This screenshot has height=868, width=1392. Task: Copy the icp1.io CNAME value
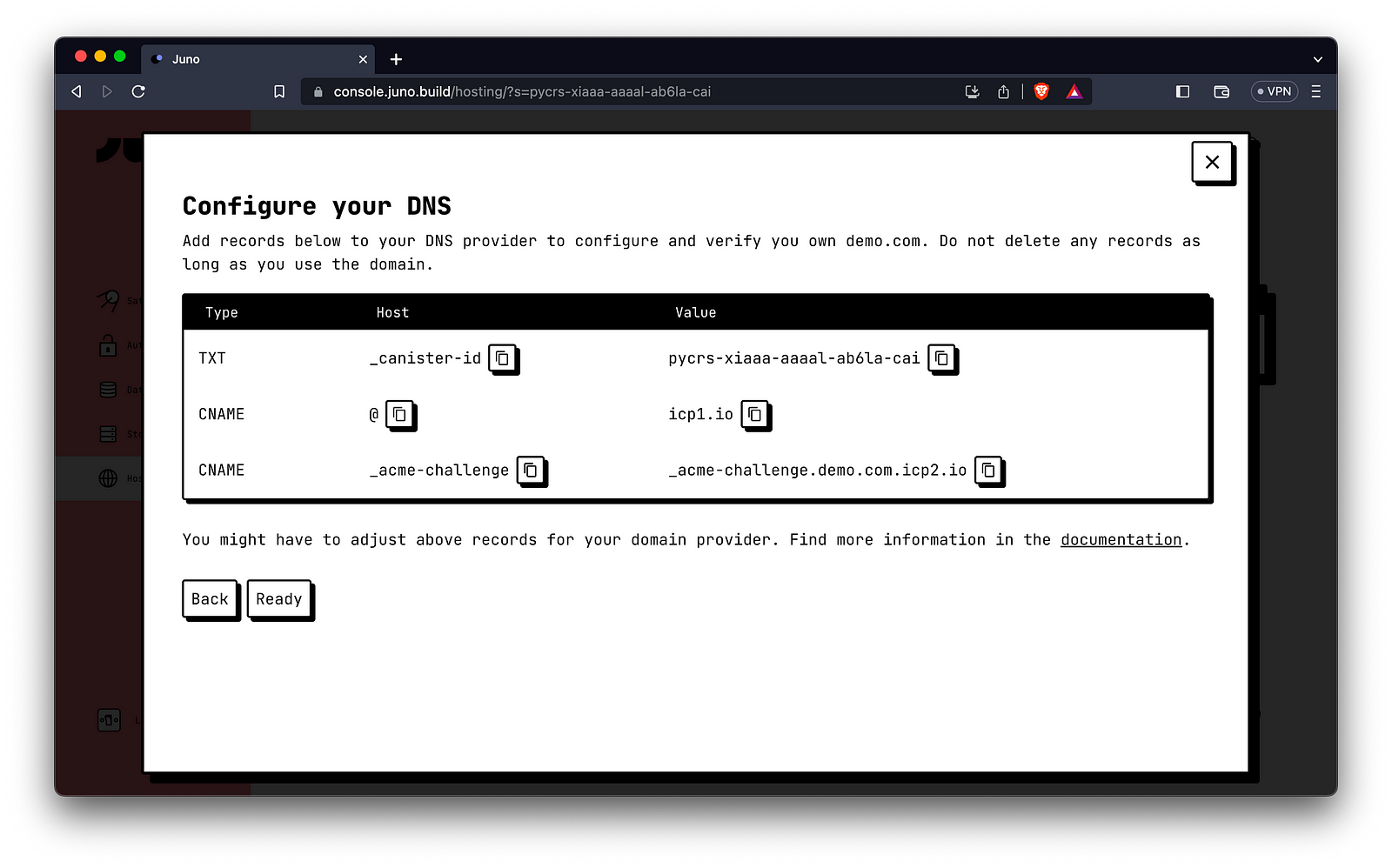coord(754,415)
